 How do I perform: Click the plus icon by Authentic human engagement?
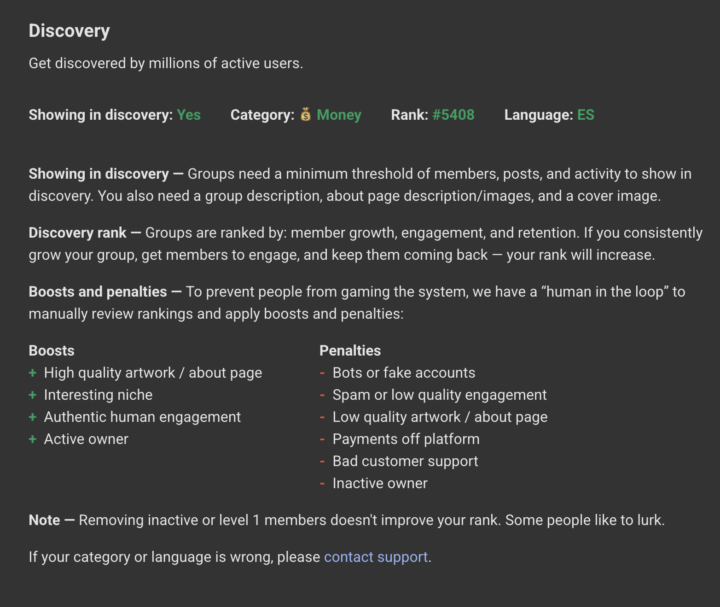(33, 417)
